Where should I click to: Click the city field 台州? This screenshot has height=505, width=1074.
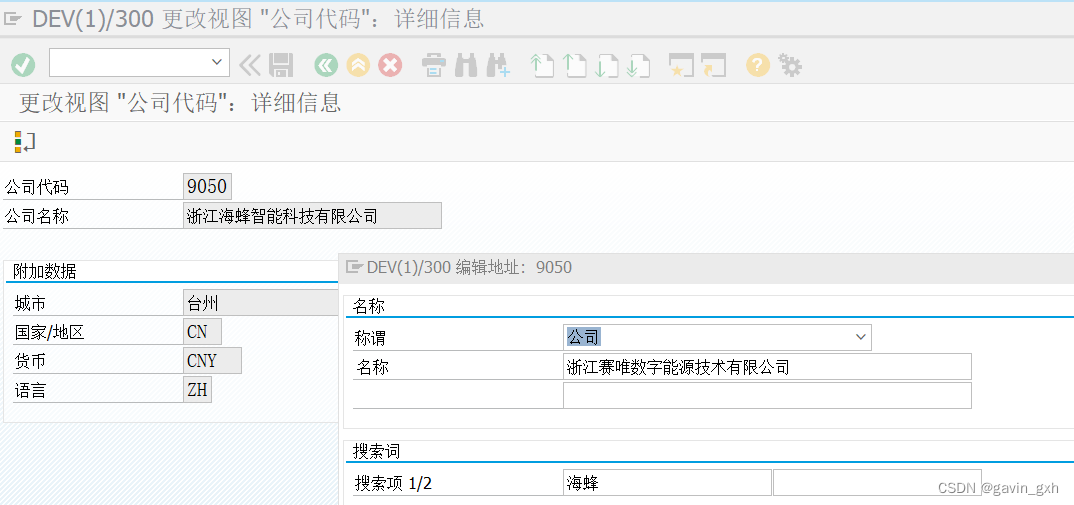coord(261,302)
